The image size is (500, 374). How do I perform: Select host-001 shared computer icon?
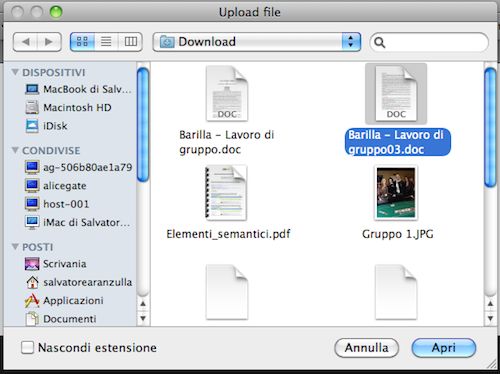click(32, 204)
